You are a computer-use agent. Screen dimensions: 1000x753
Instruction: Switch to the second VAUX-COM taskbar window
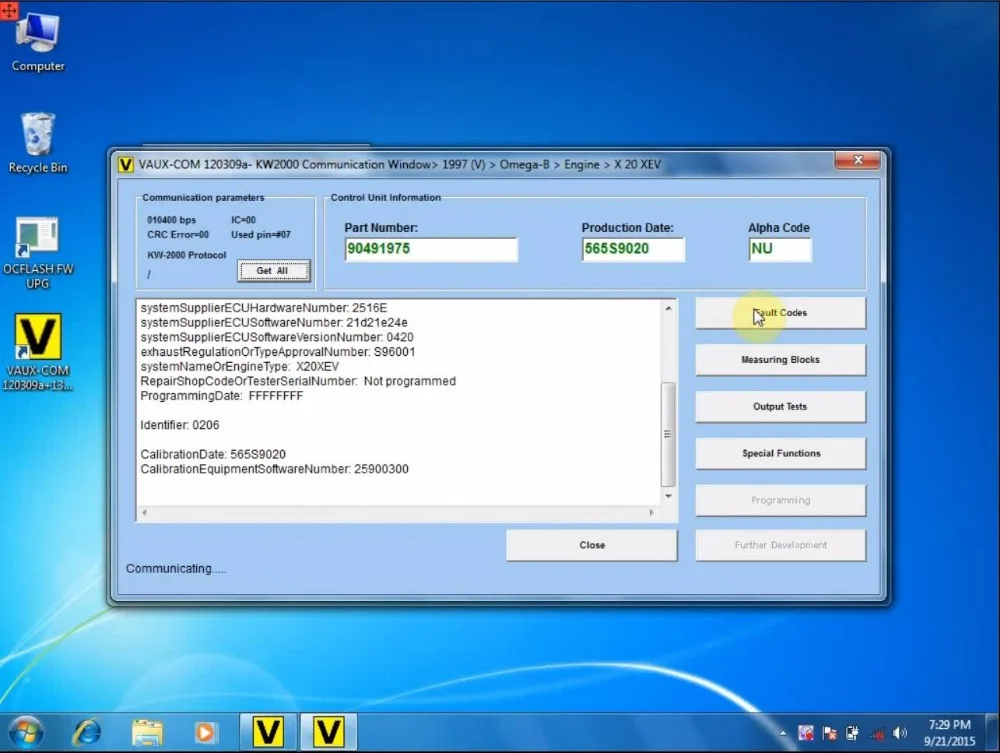tap(328, 732)
